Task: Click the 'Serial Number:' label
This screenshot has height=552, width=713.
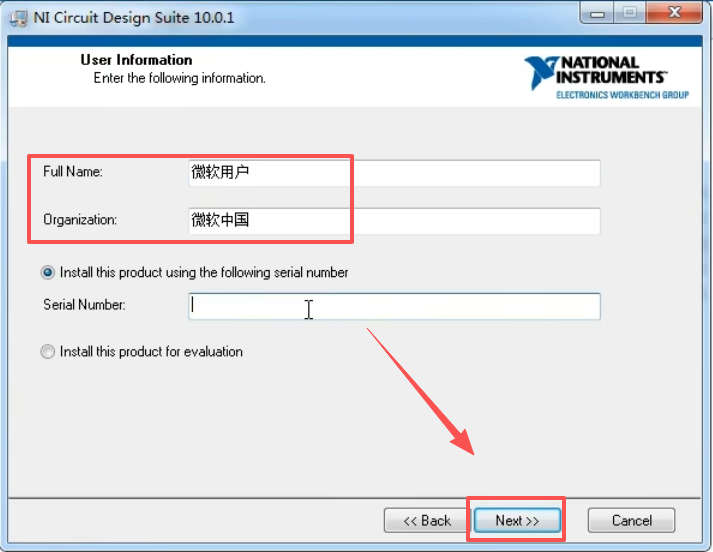Action: [x=84, y=305]
